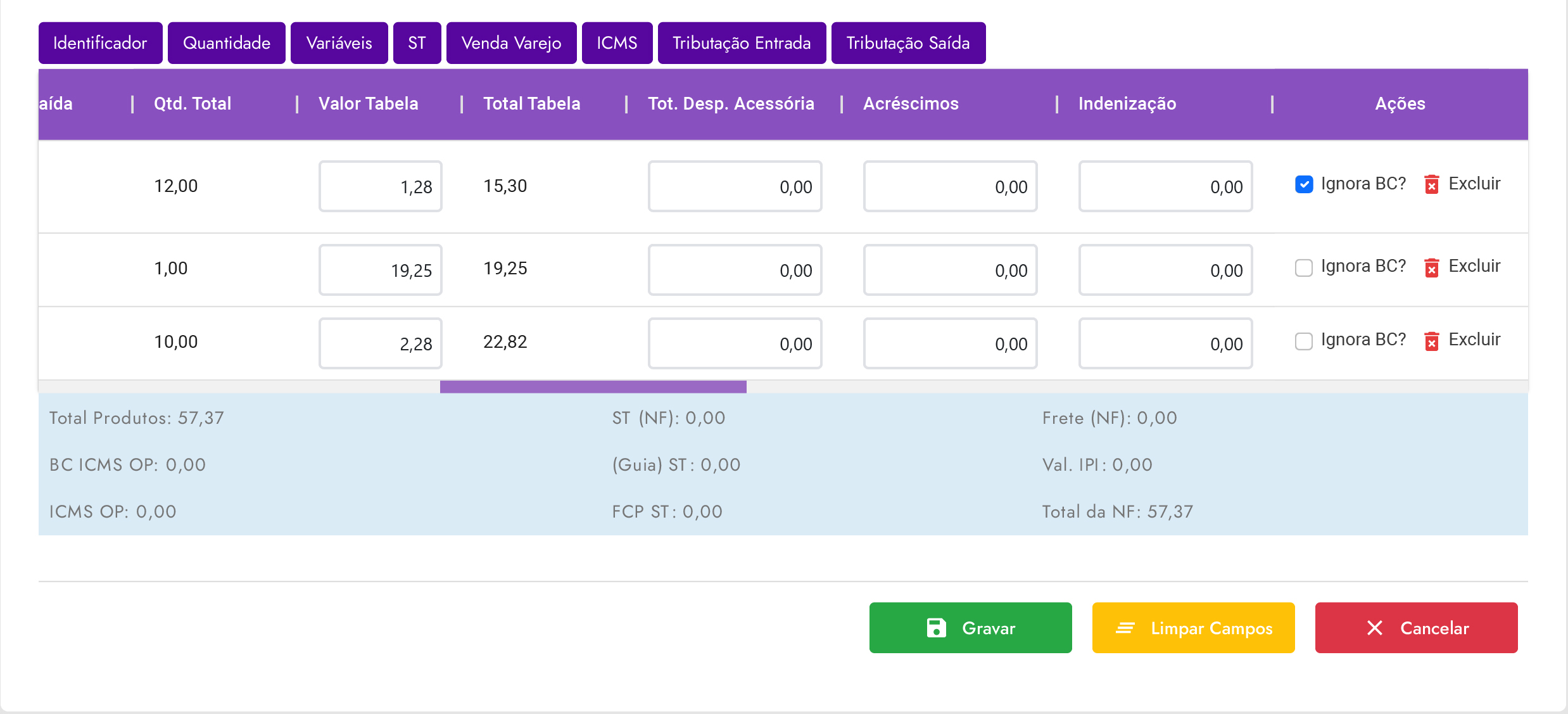Select the ICMS tab

(x=617, y=43)
